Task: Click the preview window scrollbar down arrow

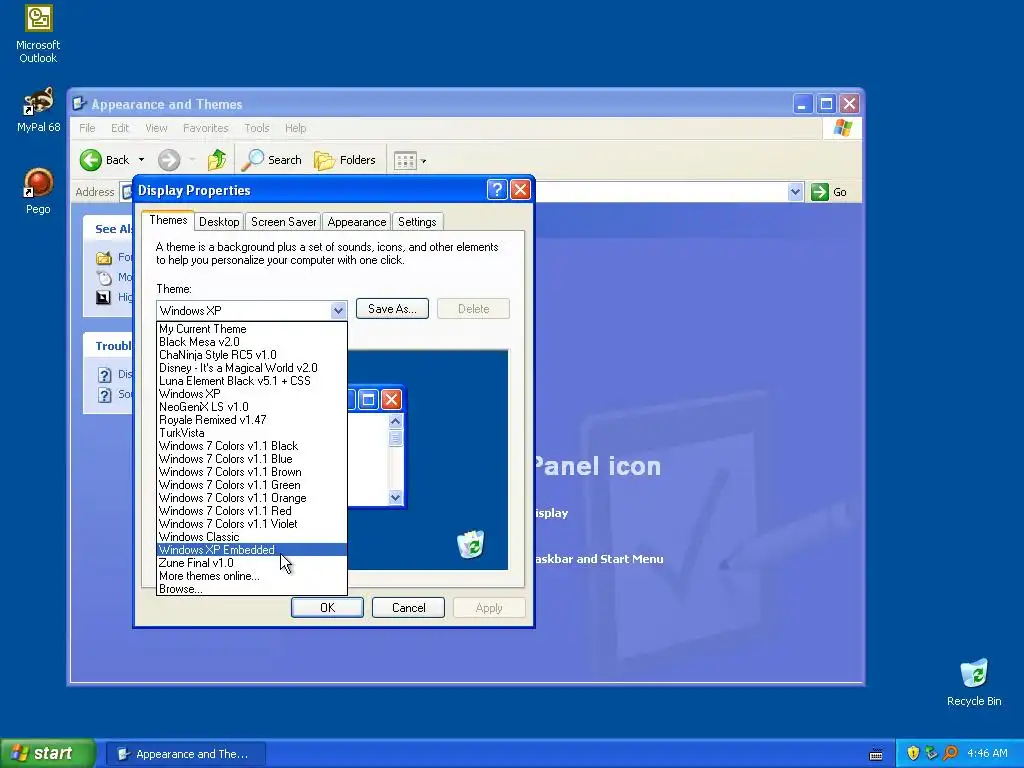Action: (395, 498)
